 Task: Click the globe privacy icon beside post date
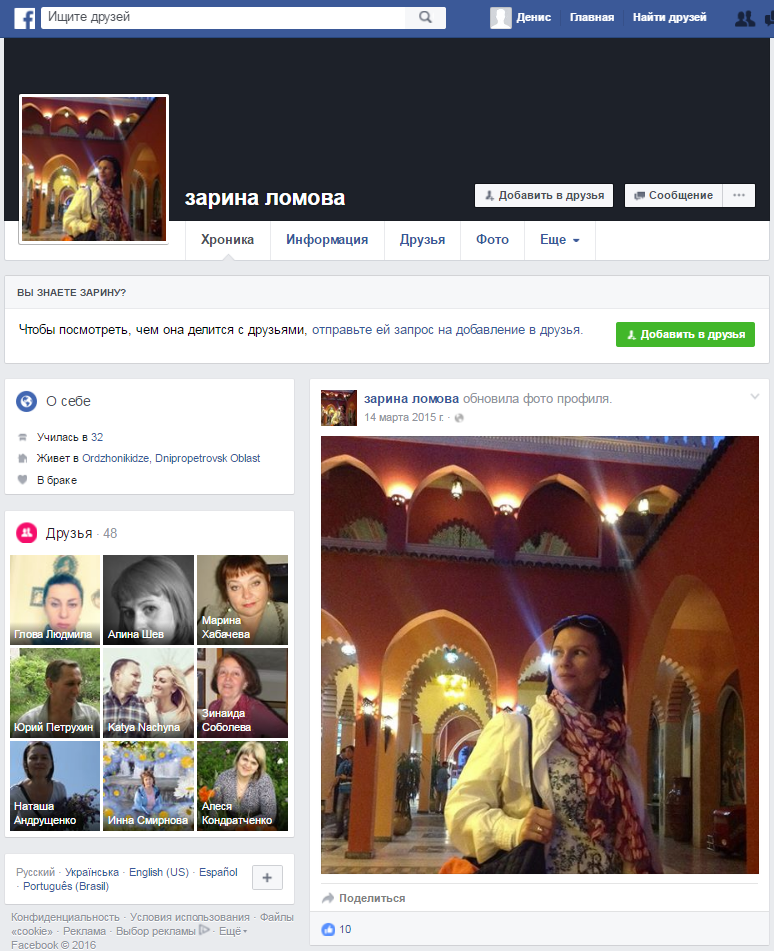pos(459,417)
